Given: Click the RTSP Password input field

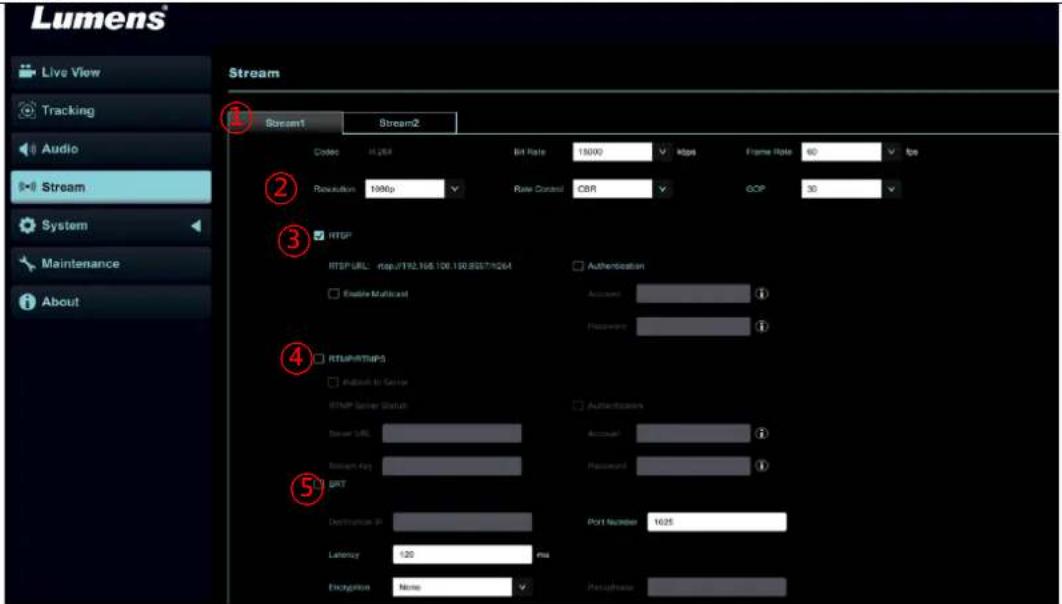Looking at the screenshot, I should (x=693, y=326).
